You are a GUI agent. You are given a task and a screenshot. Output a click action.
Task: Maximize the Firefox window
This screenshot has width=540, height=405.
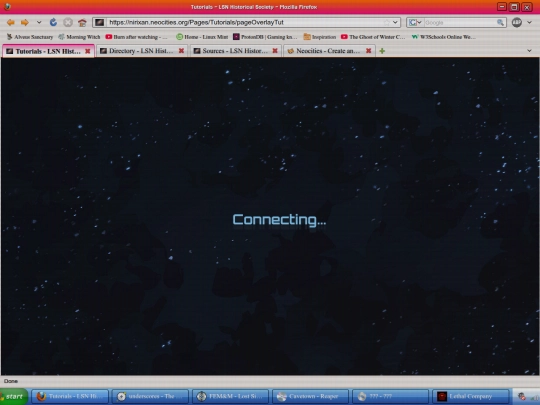514,7
